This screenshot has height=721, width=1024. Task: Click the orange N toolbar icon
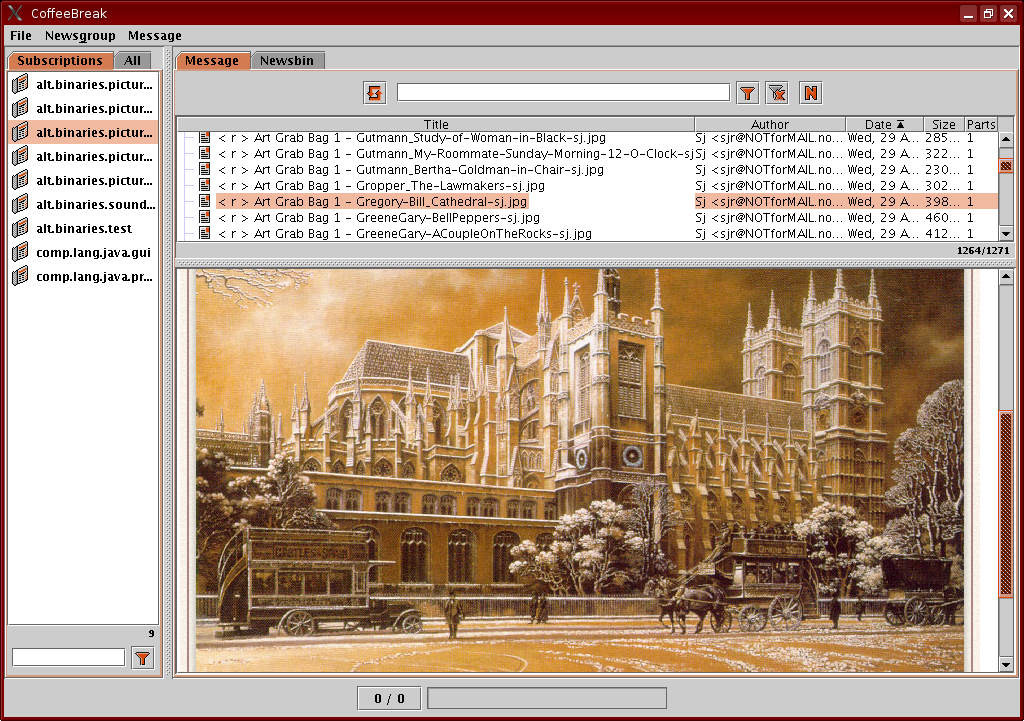[x=810, y=93]
